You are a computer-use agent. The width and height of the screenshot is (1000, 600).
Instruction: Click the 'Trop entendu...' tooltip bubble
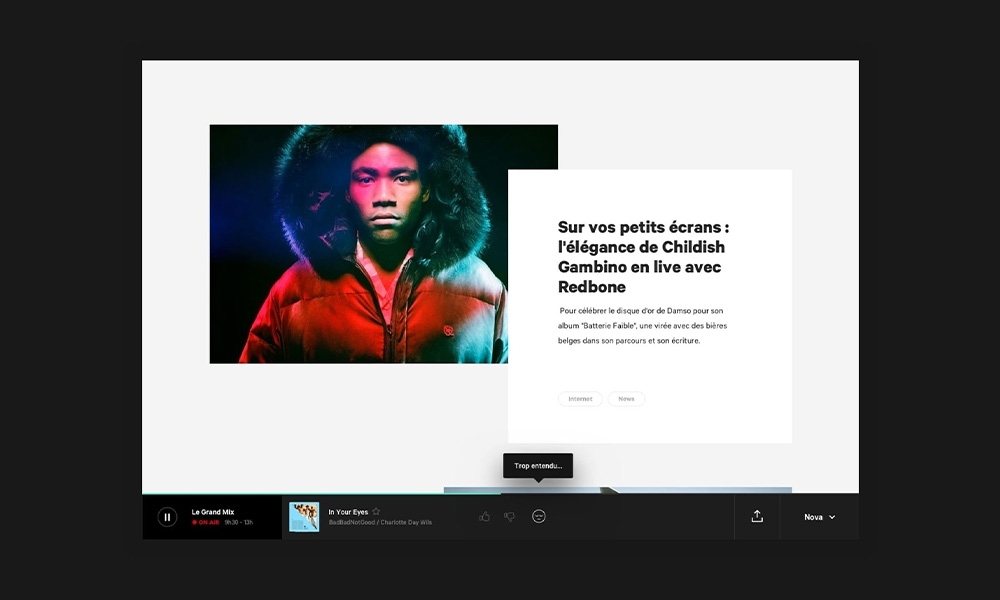(x=538, y=466)
